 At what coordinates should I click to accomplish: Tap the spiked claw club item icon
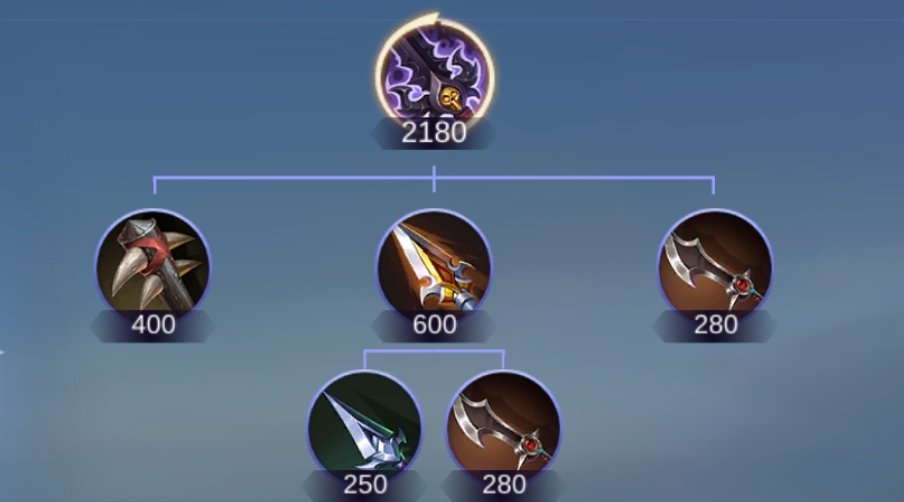(x=153, y=266)
